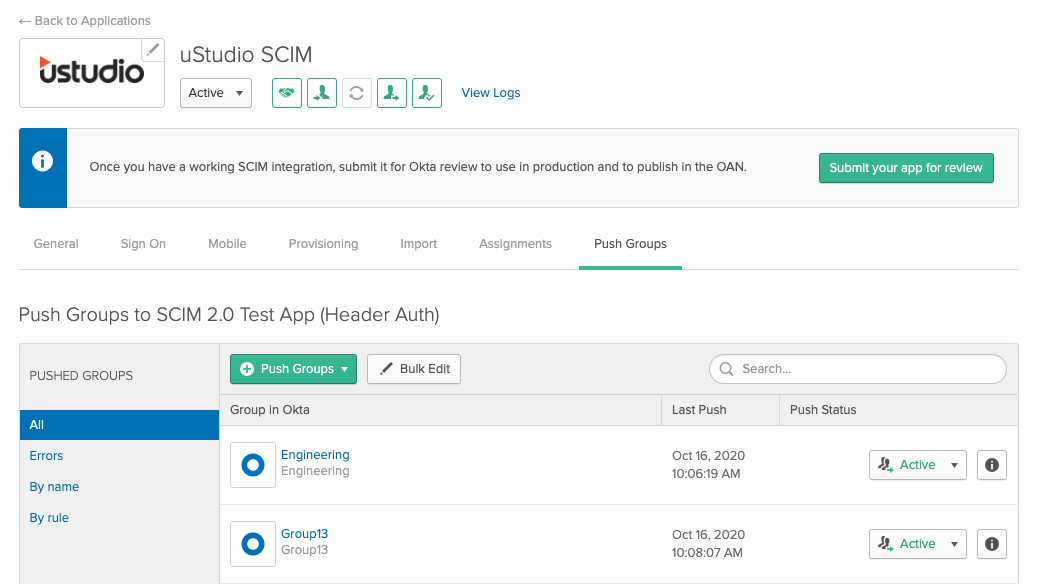Switch to the Import tab
The width and height of the screenshot is (1051, 584).
[x=418, y=244]
